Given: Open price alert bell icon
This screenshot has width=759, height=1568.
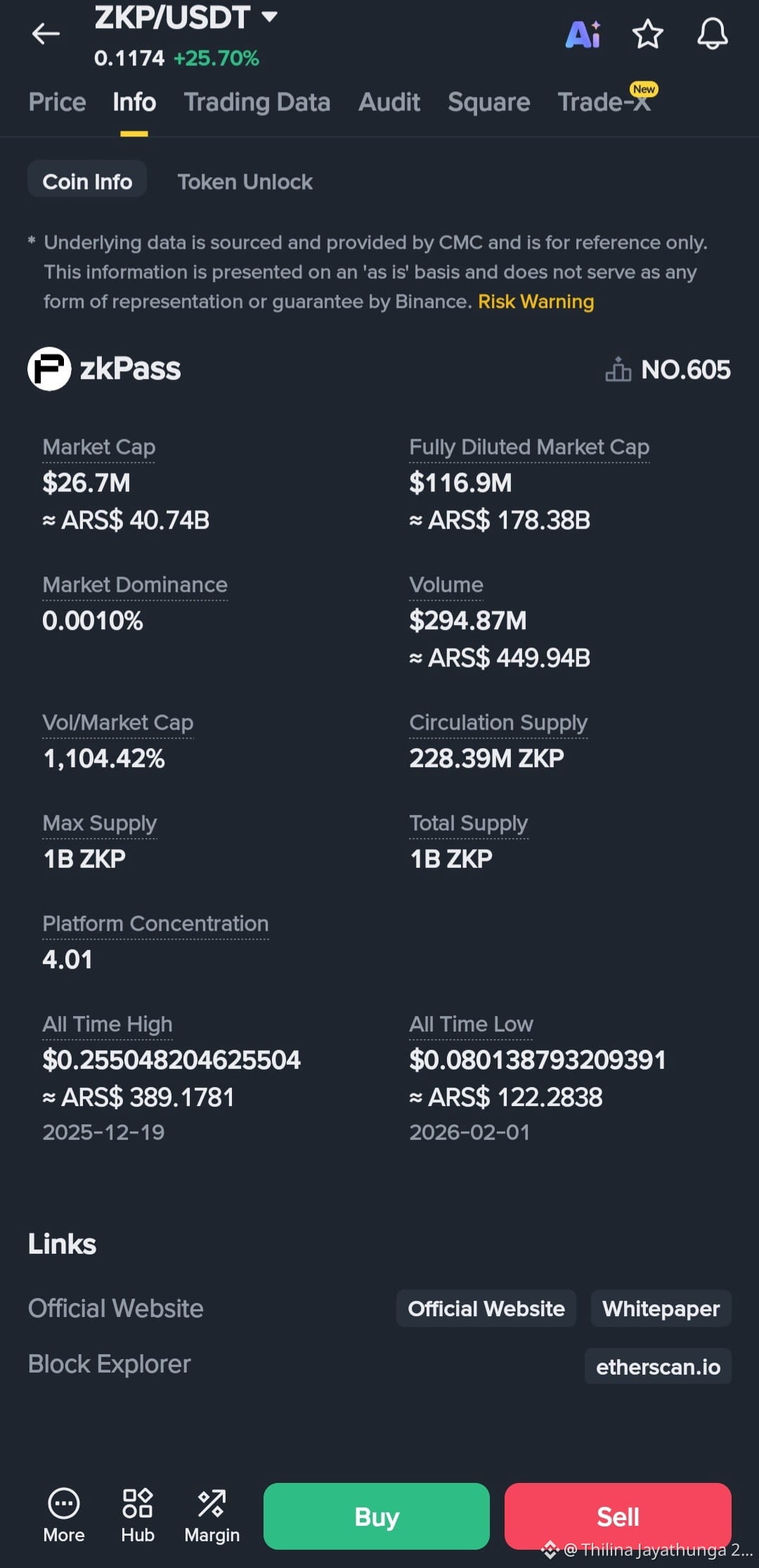Looking at the screenshot, I should pyautogui.click(x=712, y=34).
